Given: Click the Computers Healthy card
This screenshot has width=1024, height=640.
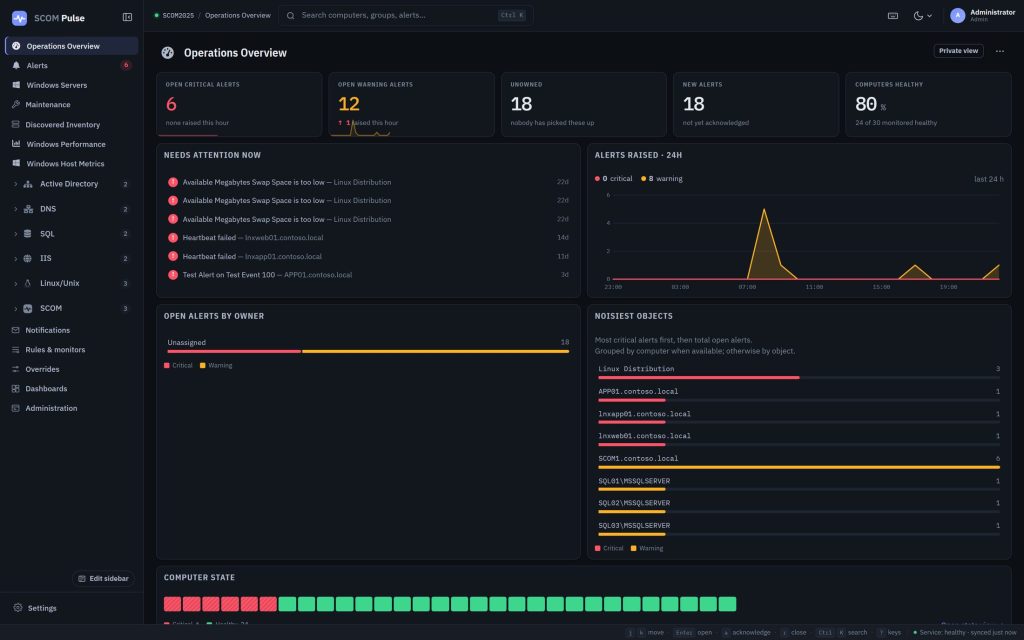Looking at the screenshot, I should click(x=928, y=104).
